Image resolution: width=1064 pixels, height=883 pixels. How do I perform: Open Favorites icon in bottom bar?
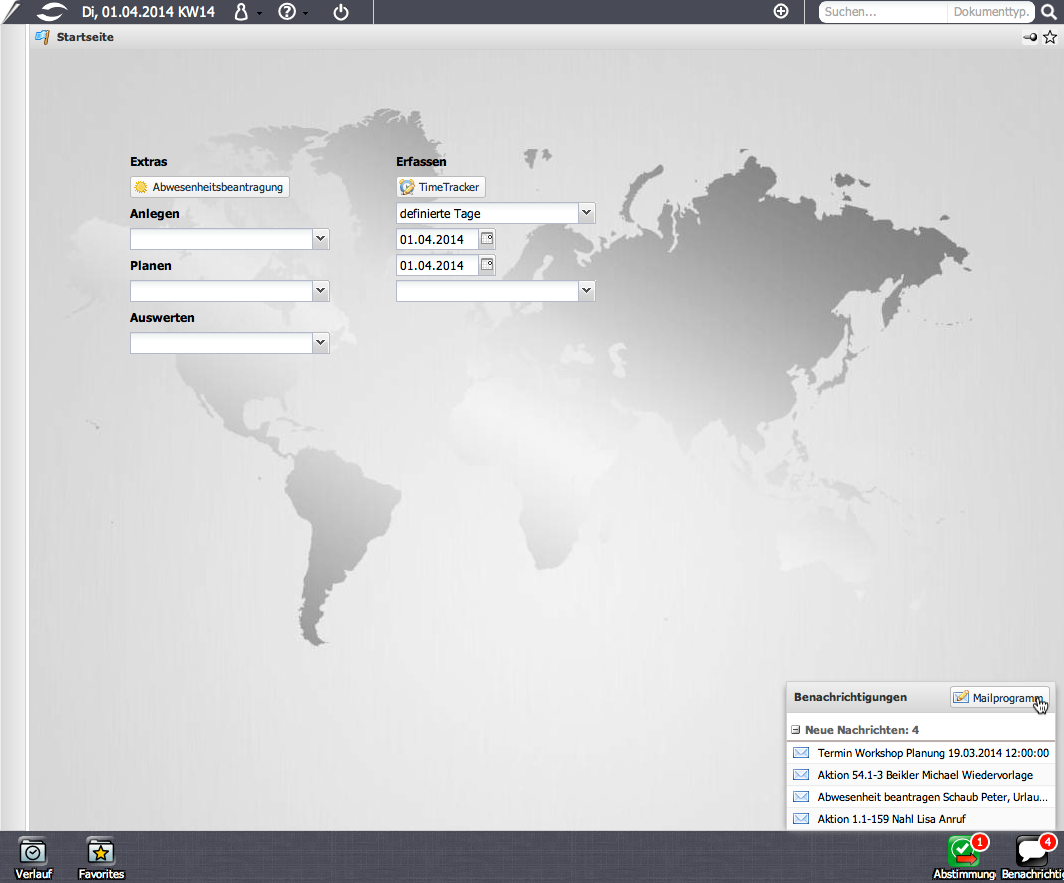point(101,852)
